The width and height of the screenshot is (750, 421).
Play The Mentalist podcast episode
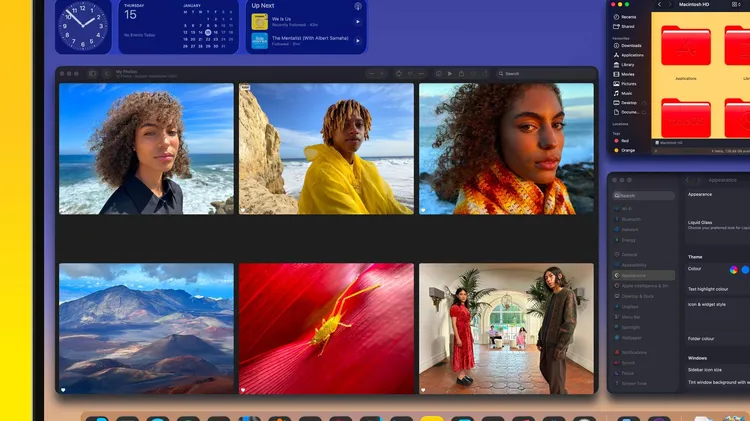click(x=358, y=41)
